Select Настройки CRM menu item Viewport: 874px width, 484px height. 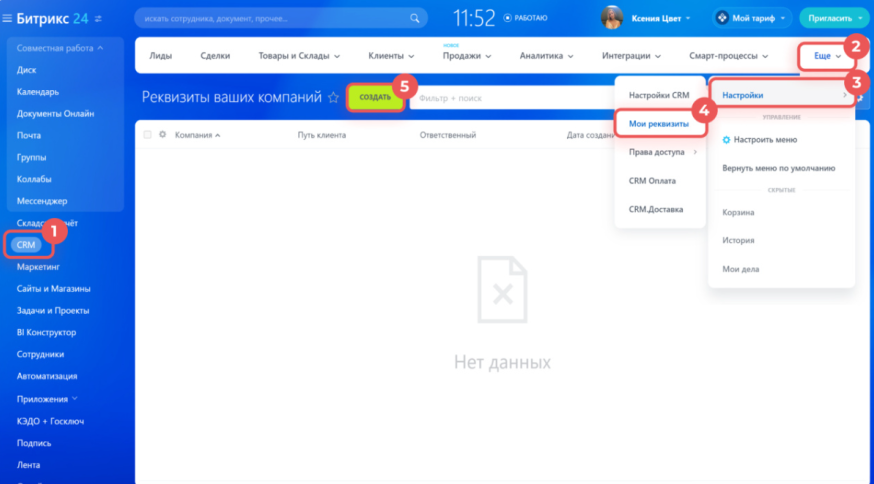pyautogui.click(x=661, y=95)
